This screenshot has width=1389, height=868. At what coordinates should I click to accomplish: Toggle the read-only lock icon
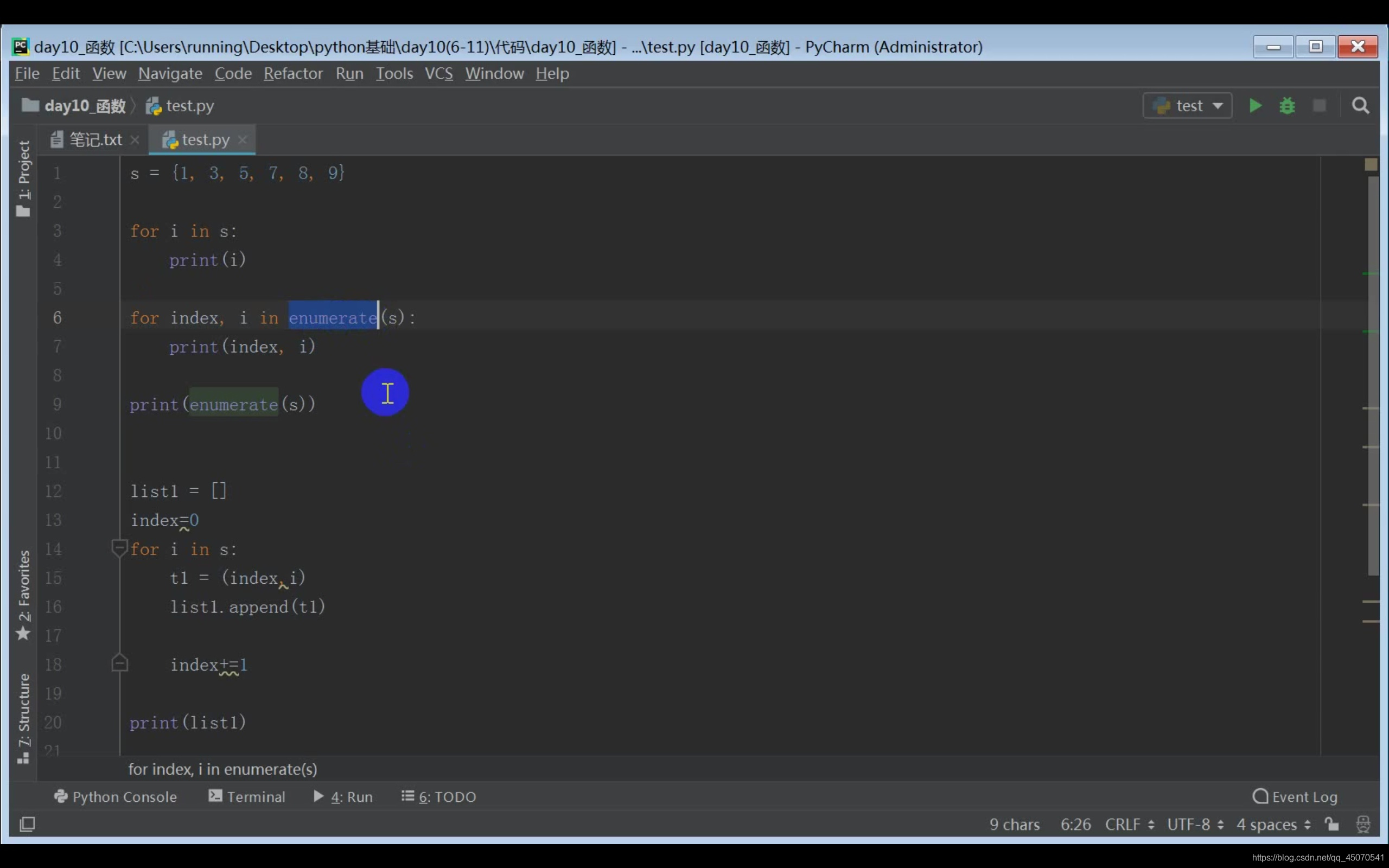point(1331,825)
